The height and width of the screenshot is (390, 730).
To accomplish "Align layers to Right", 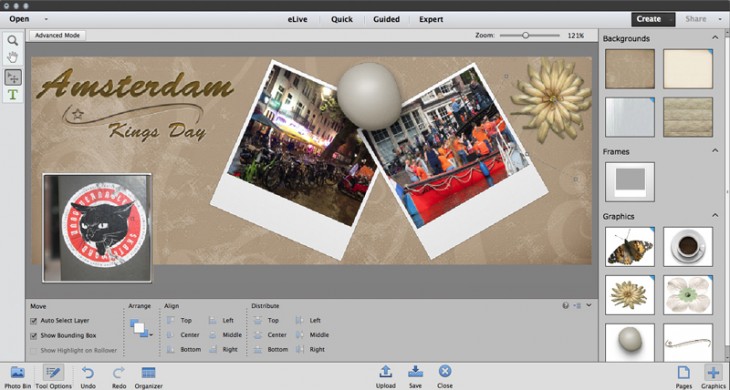I will (223, 349).
